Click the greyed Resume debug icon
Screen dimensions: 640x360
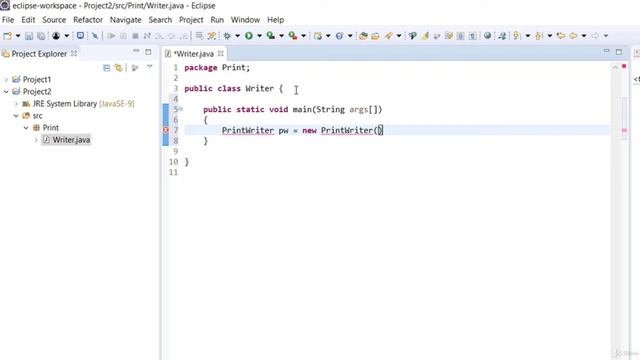111,36
